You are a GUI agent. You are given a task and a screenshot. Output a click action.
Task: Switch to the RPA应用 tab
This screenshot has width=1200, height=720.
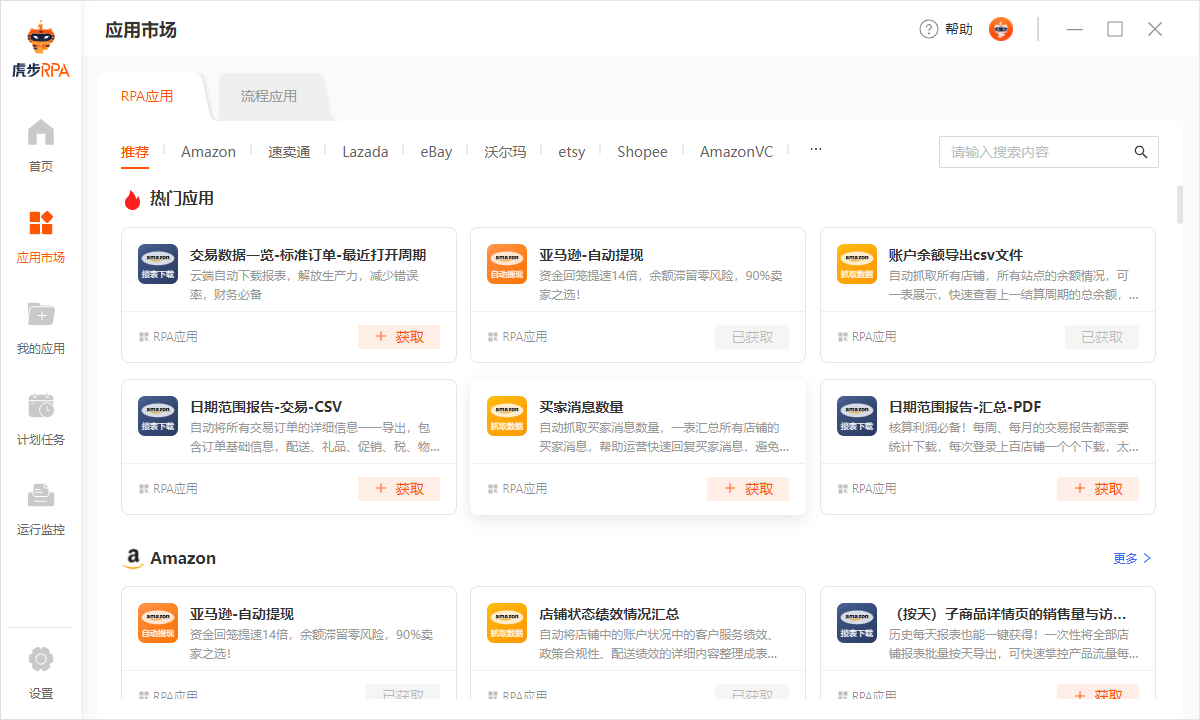tap(147, 97)
